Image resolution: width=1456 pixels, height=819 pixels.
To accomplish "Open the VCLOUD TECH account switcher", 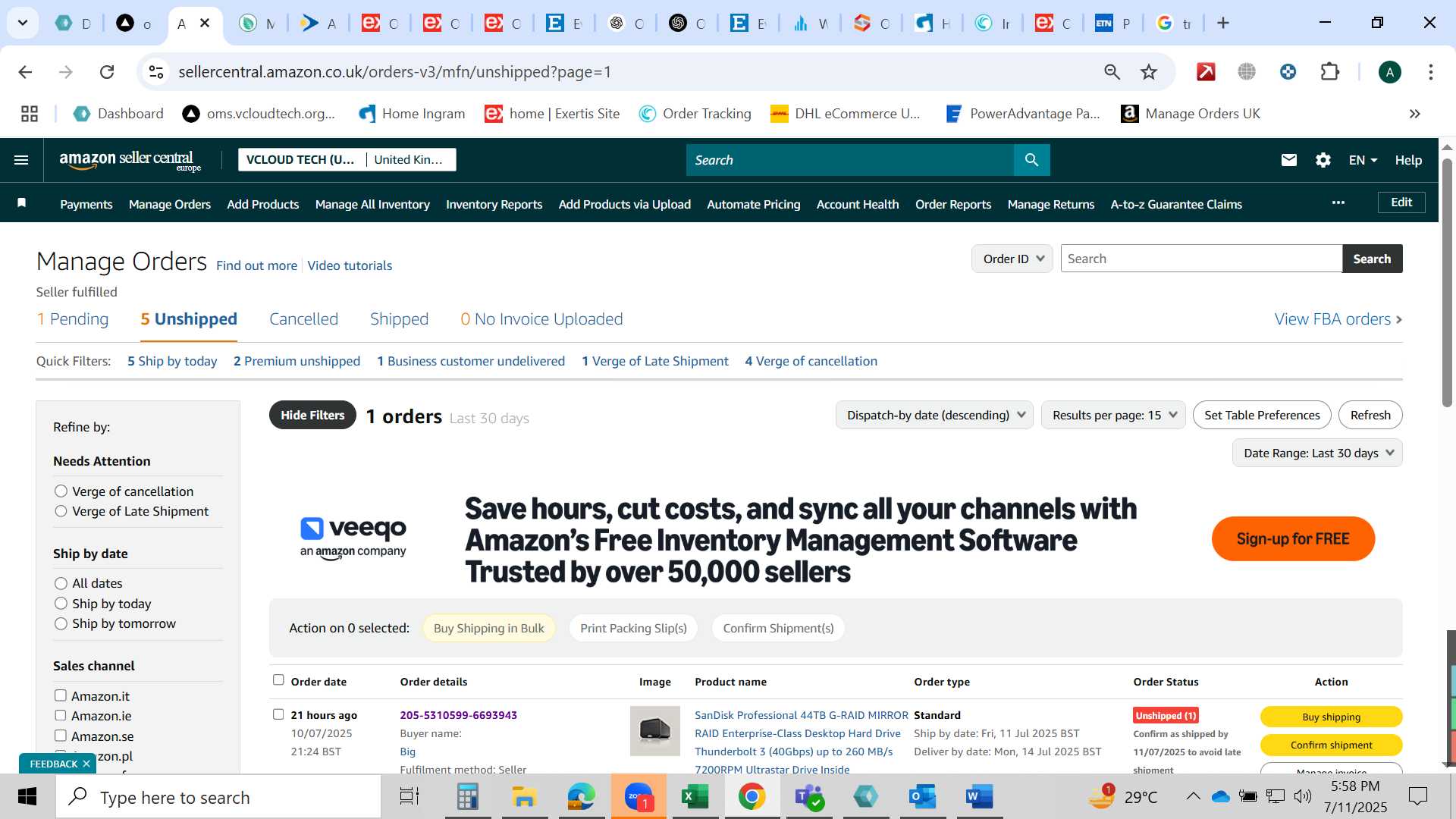I will point(347,159).
